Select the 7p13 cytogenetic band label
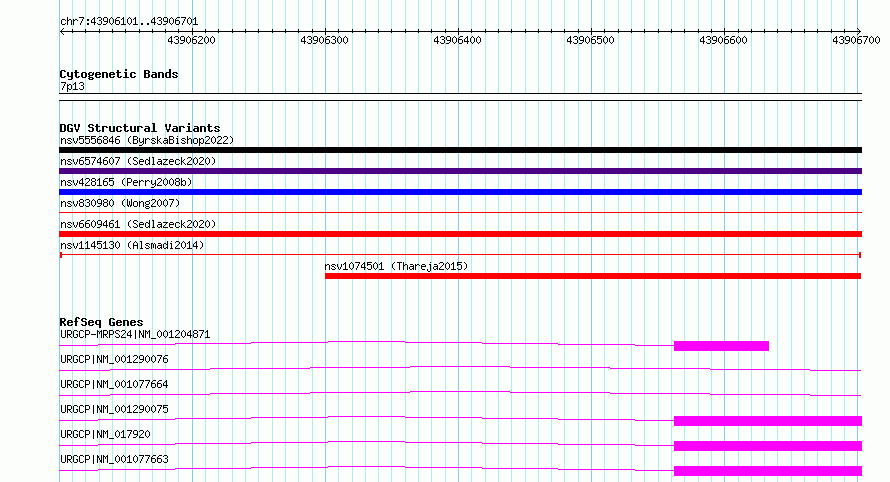This screenshot has height=482, width=890. pyautogui.click(x=72, y=86)
